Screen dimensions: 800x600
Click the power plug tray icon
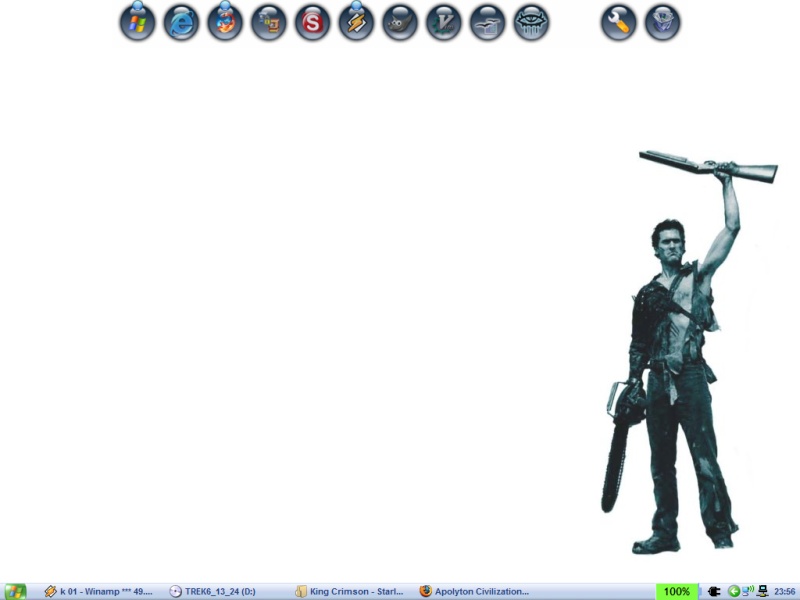714,591
